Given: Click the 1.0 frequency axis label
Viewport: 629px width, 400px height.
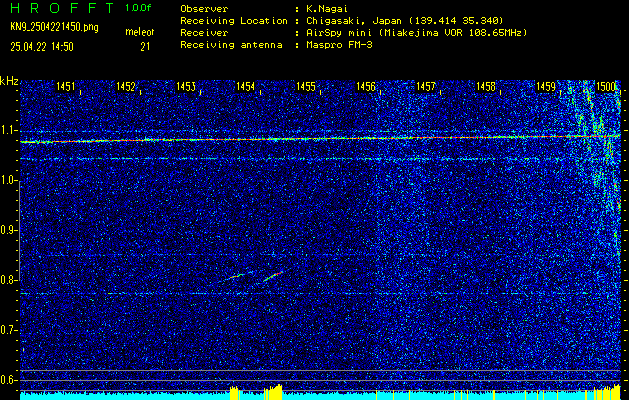Looking at the screenshot, I should click(7, 181).
